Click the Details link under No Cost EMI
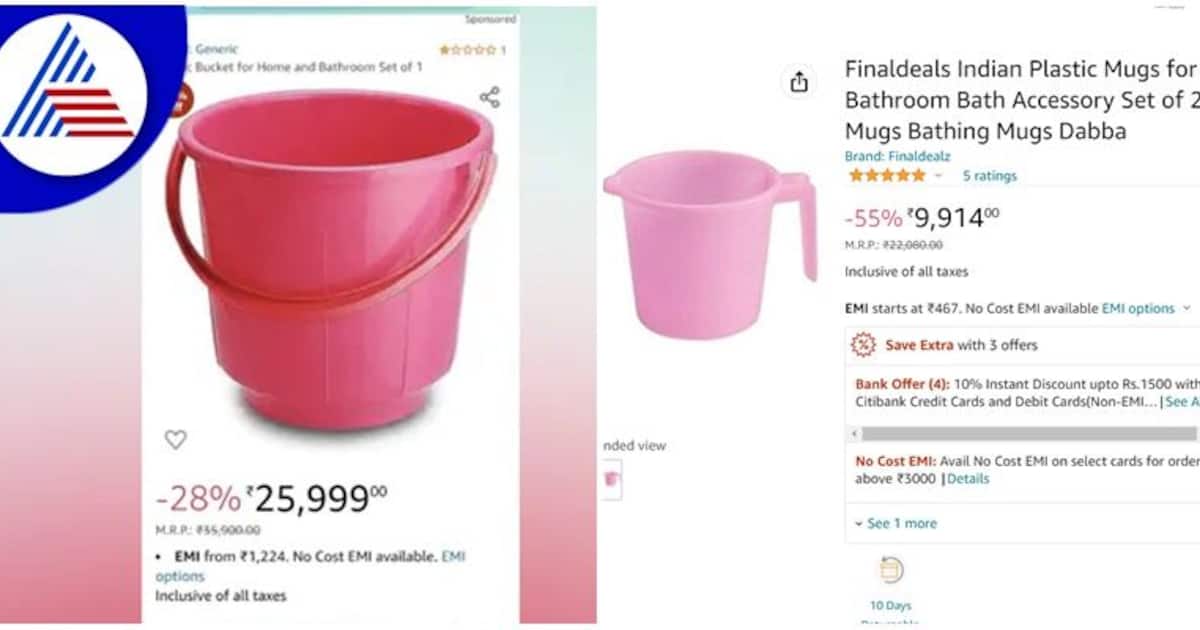The height and width of the screenshot is (630, 1200). click(x=968, y=479)
